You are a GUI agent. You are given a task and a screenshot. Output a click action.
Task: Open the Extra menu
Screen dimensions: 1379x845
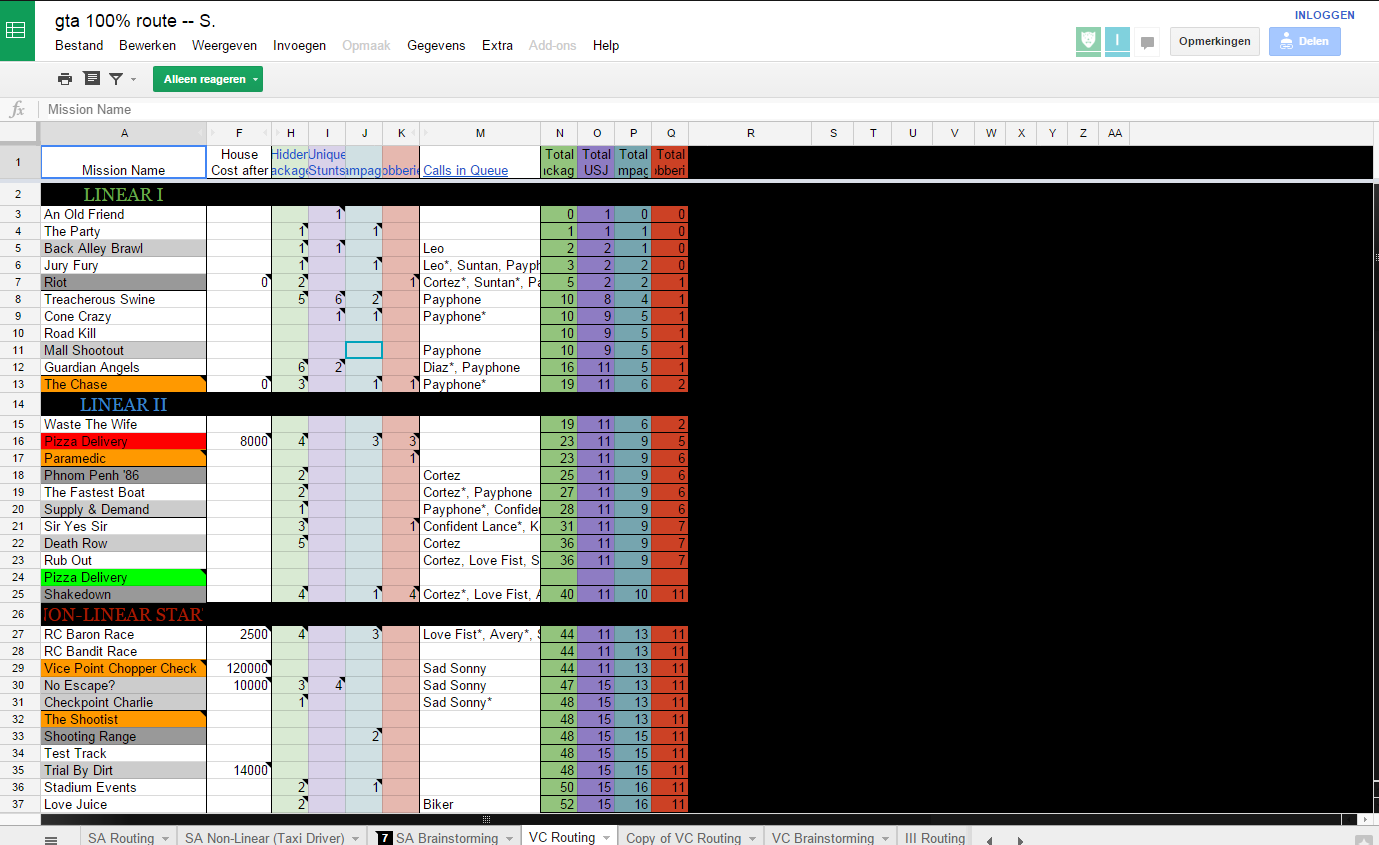tap(497, 45)
